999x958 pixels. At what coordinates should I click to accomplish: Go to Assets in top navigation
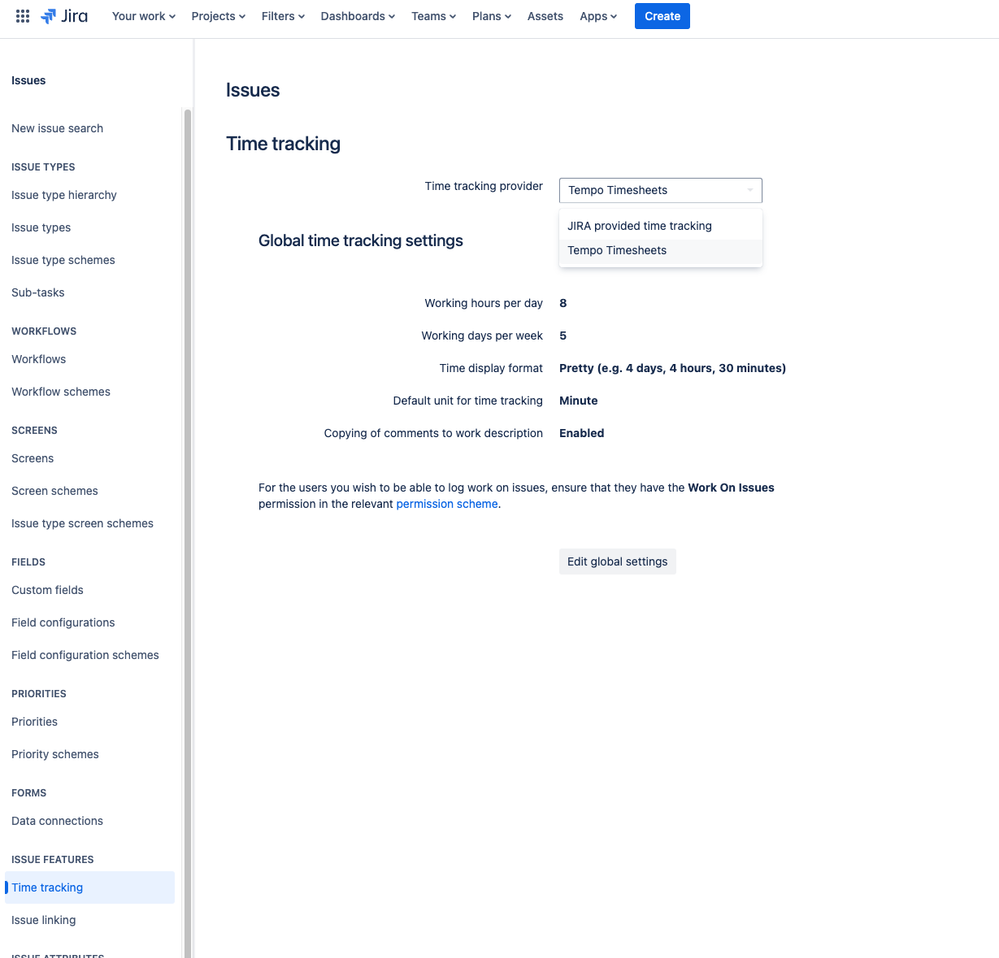click(x=545, y=16)
